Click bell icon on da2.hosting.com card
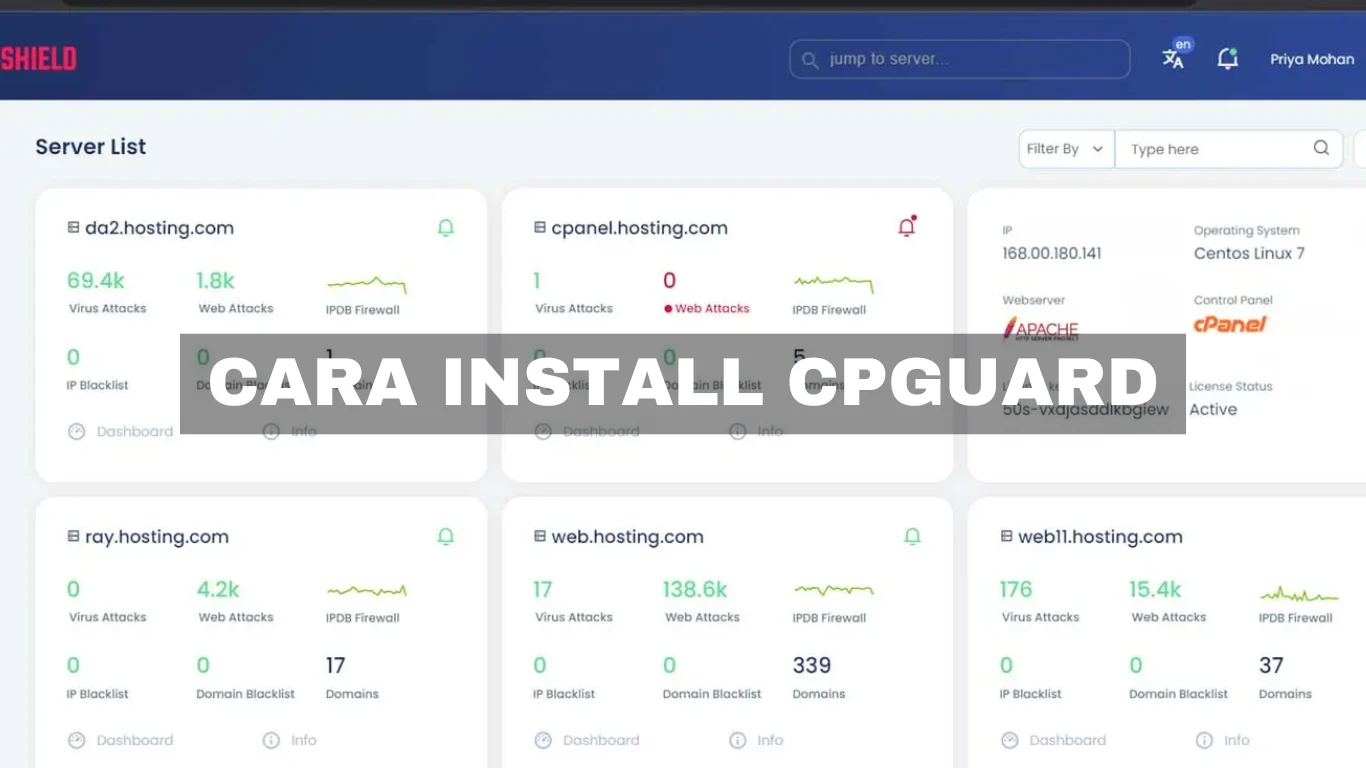The width and height of the screenshot is (1366, 768). [x=446, y=228]
